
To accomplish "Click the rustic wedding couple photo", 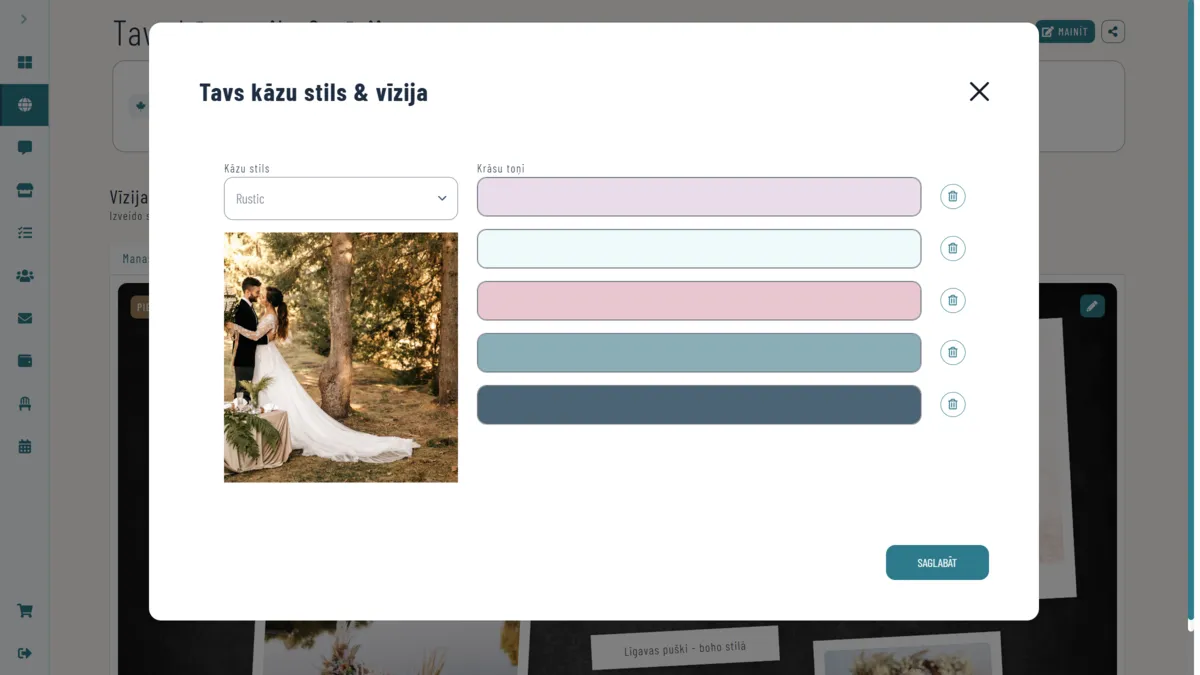I will coord(340,357).
